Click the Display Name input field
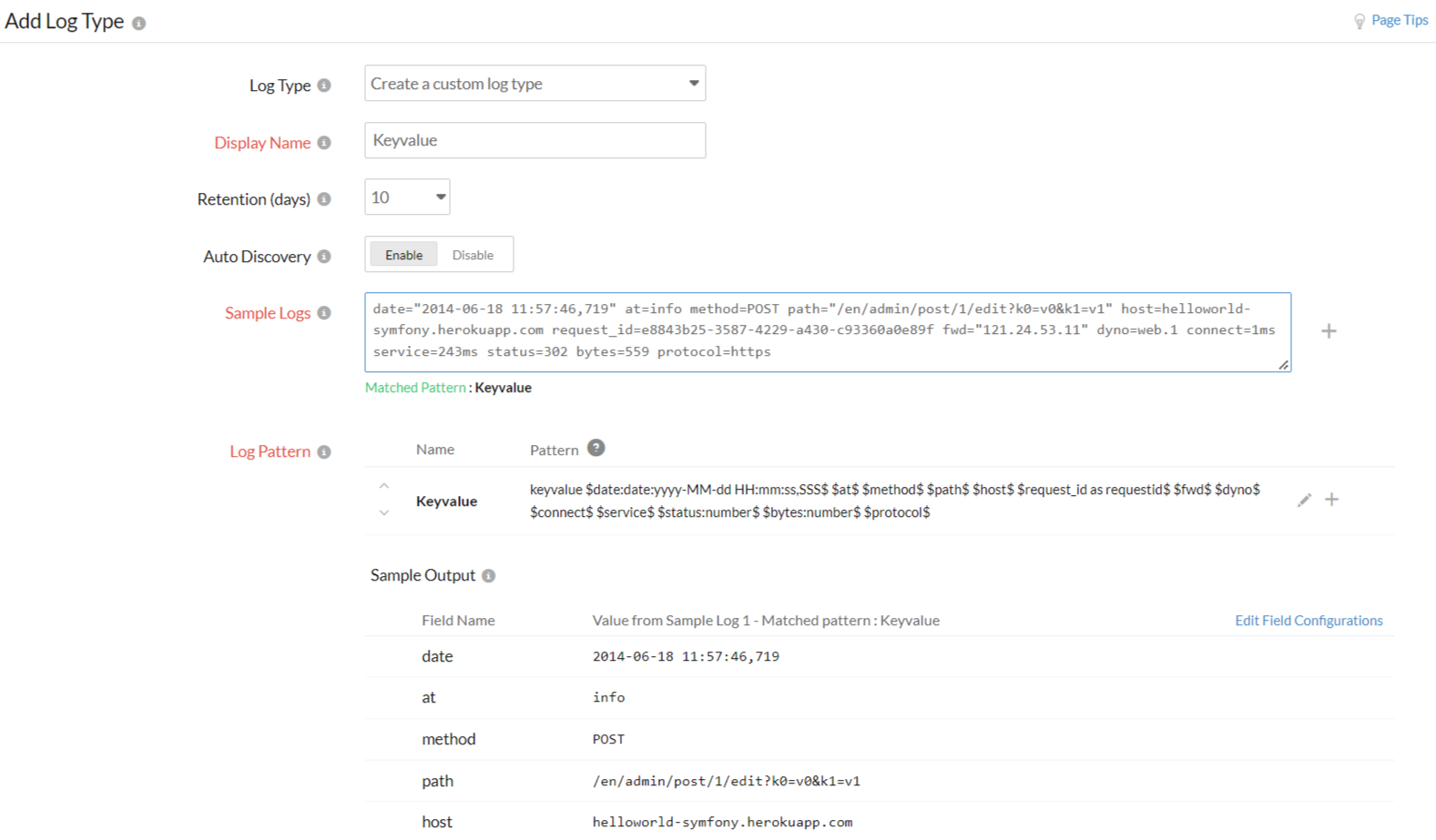This screenshot has height=840, width=1436. point(535,141)
